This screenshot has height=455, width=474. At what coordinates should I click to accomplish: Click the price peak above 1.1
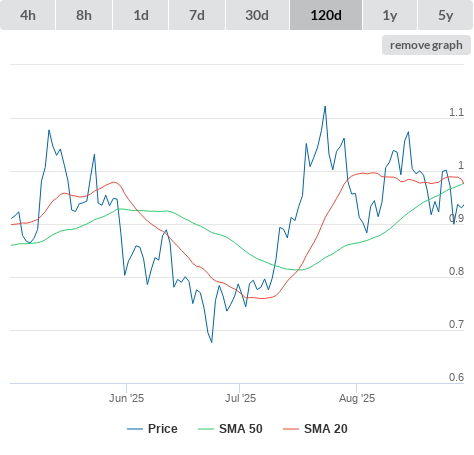tap(325, 107)
